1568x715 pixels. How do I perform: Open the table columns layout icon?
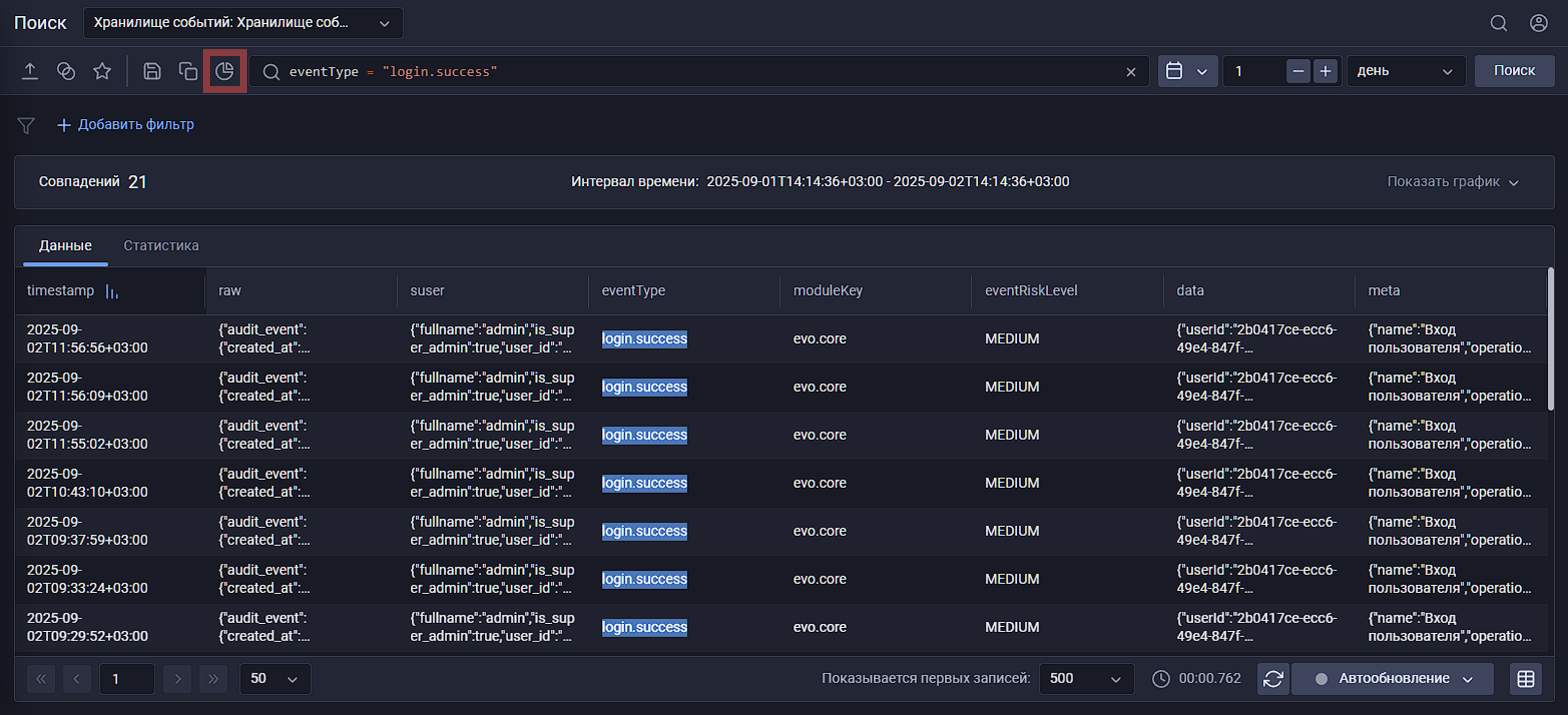click(1526, 679)
